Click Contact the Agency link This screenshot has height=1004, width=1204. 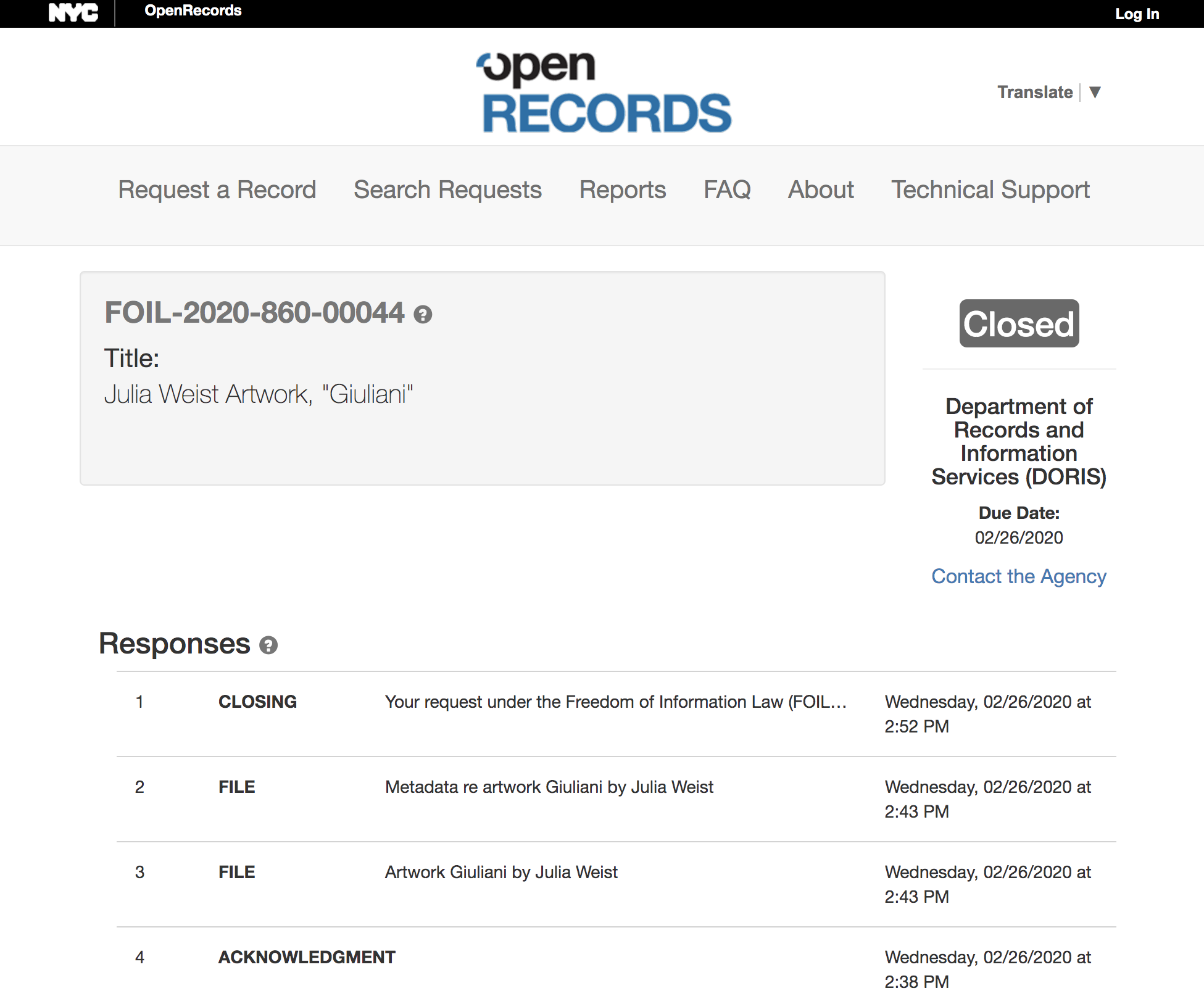[1018, 576]
